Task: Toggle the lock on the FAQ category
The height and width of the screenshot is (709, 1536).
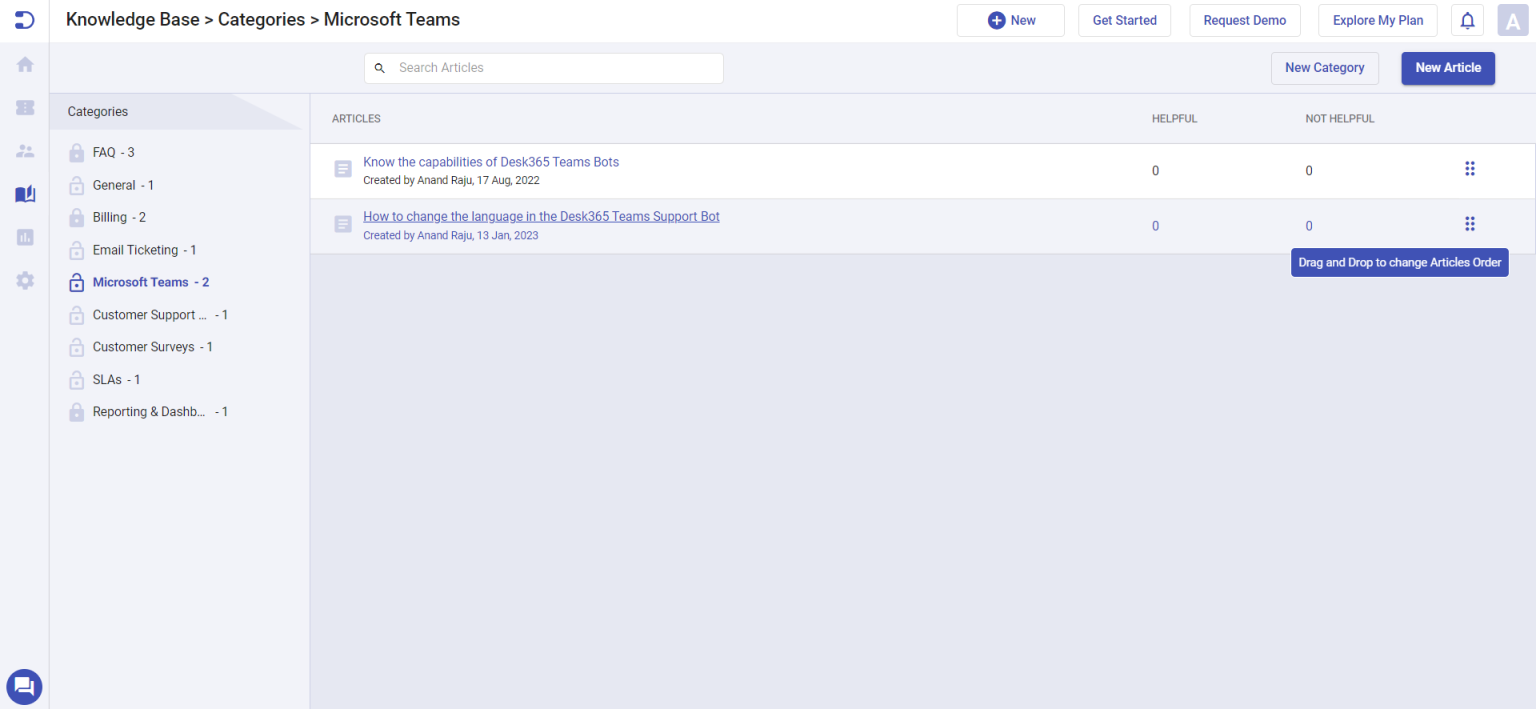Action: [x=76, y=152]
